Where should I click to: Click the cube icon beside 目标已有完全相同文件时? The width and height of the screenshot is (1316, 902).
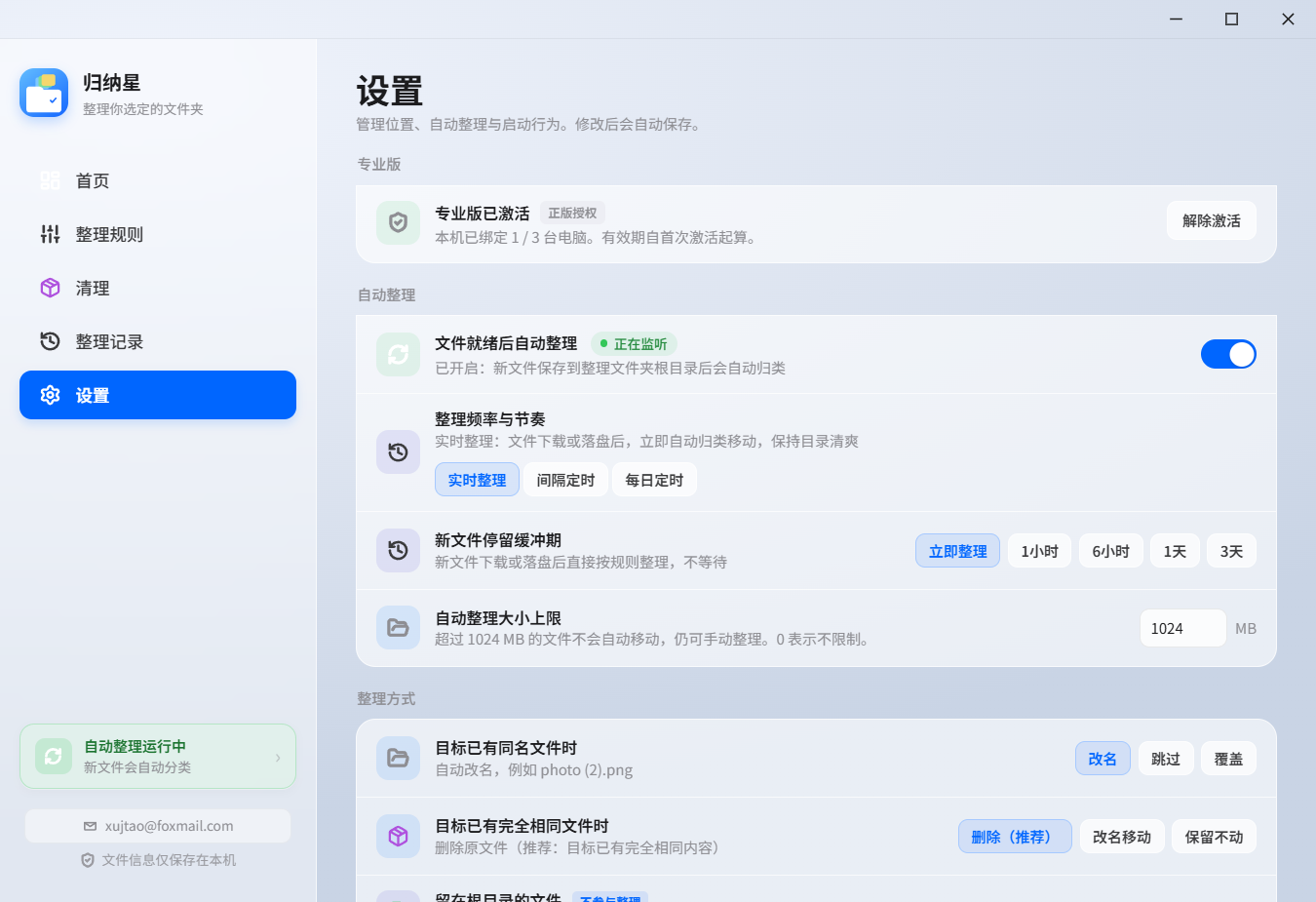coord(398,836)
